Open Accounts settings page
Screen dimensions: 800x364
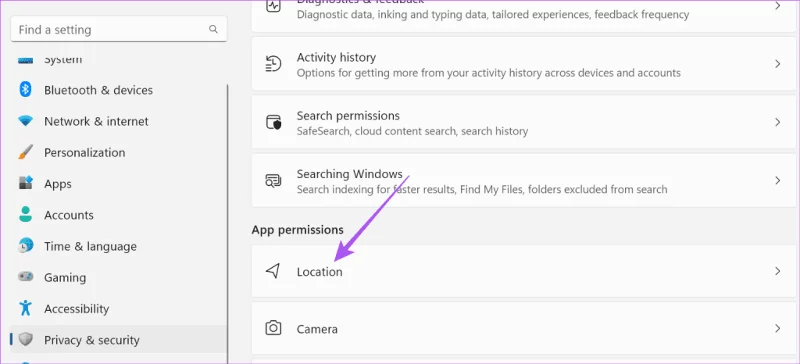(x=69, y=215)
